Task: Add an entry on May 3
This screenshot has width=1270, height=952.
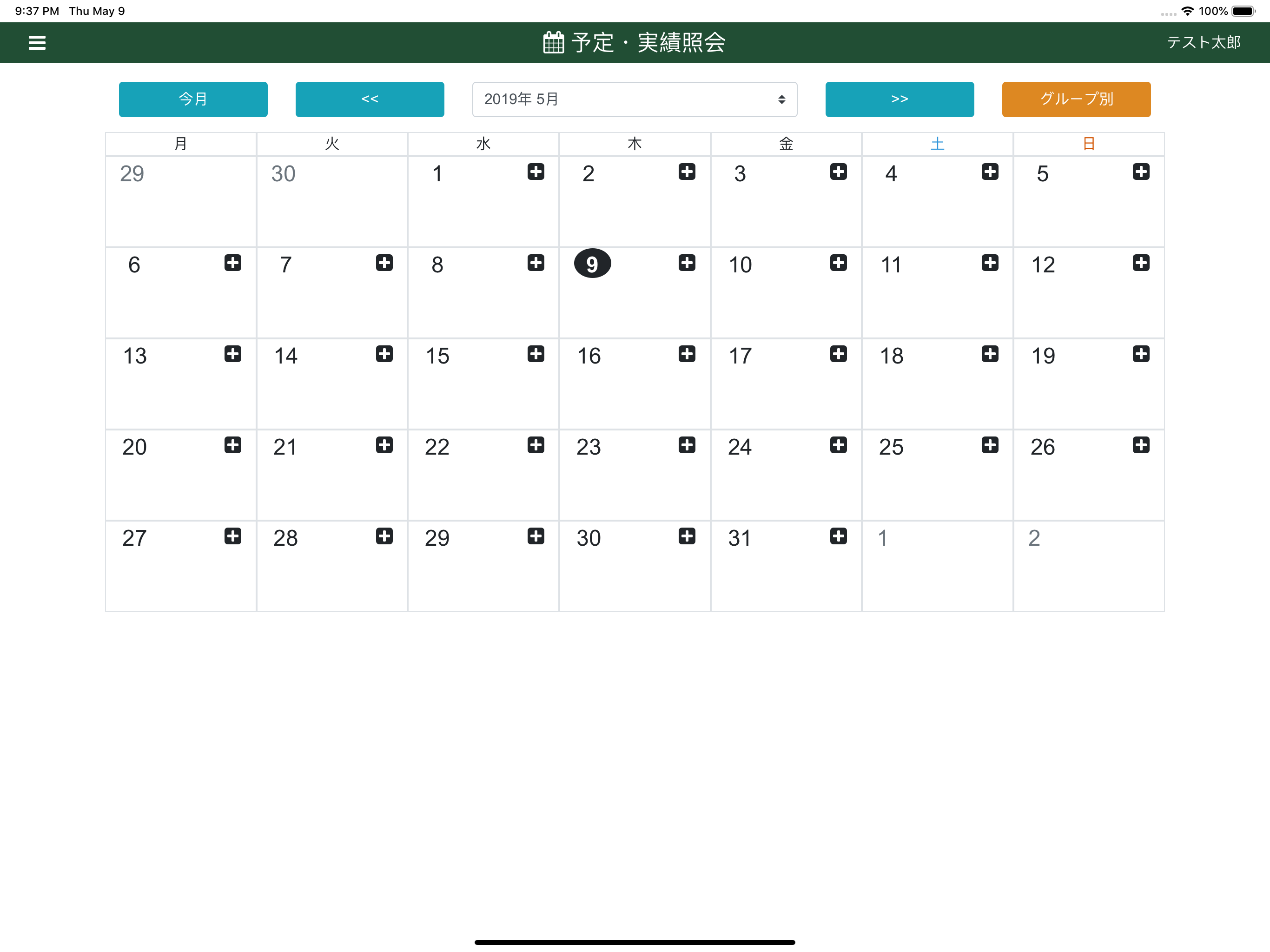Action: [x=838, y=172]
